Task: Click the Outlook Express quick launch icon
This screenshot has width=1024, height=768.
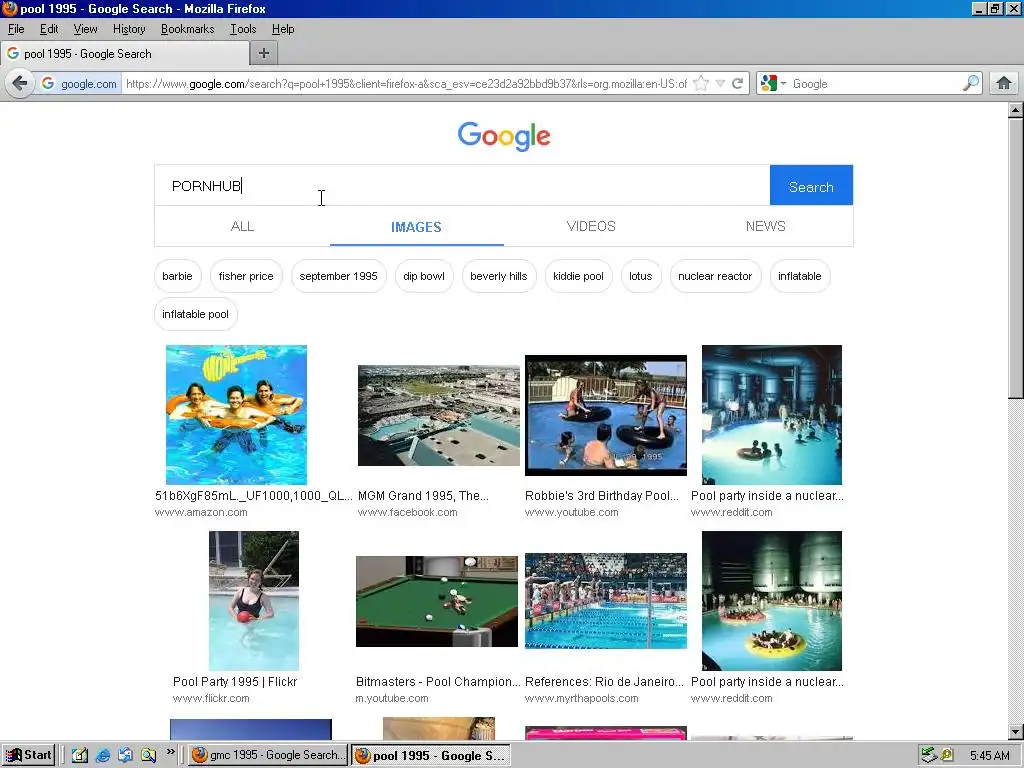Action: [125, 756]
